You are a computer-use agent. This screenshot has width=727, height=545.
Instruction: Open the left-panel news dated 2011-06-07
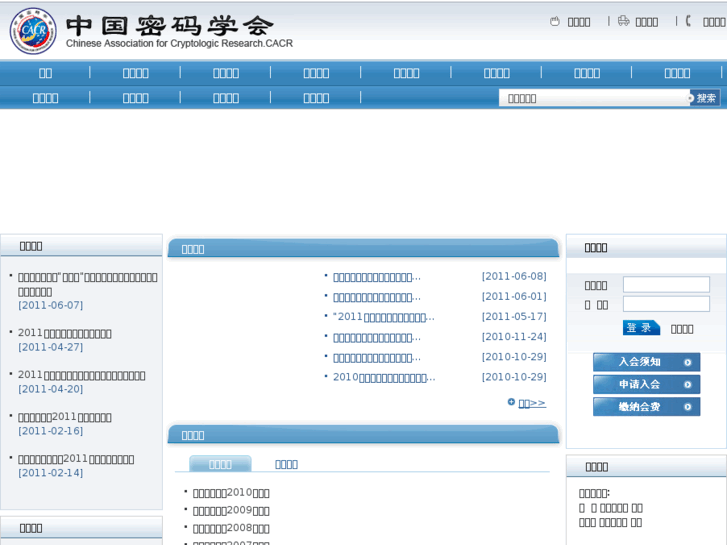(x=88, y=284)
